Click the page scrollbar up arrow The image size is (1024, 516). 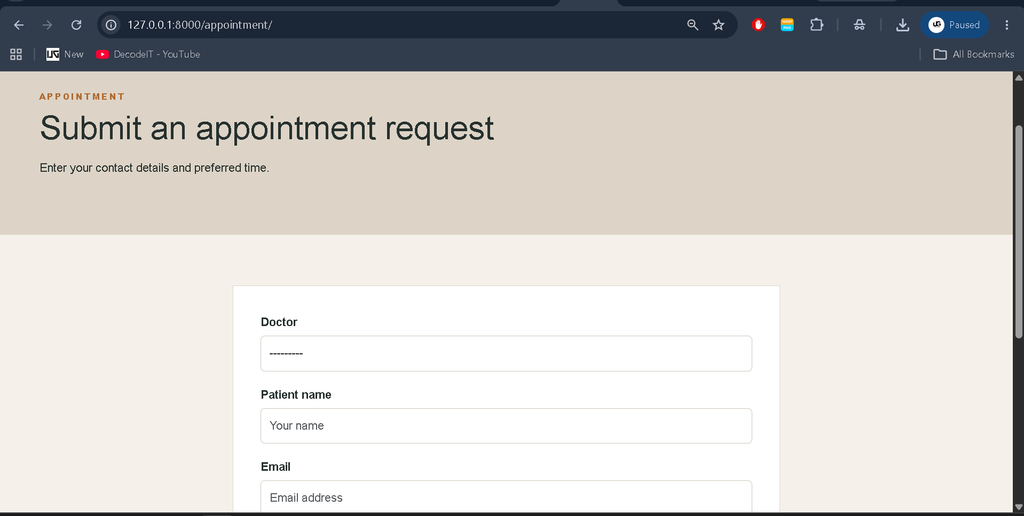(x=1018, y=78)
